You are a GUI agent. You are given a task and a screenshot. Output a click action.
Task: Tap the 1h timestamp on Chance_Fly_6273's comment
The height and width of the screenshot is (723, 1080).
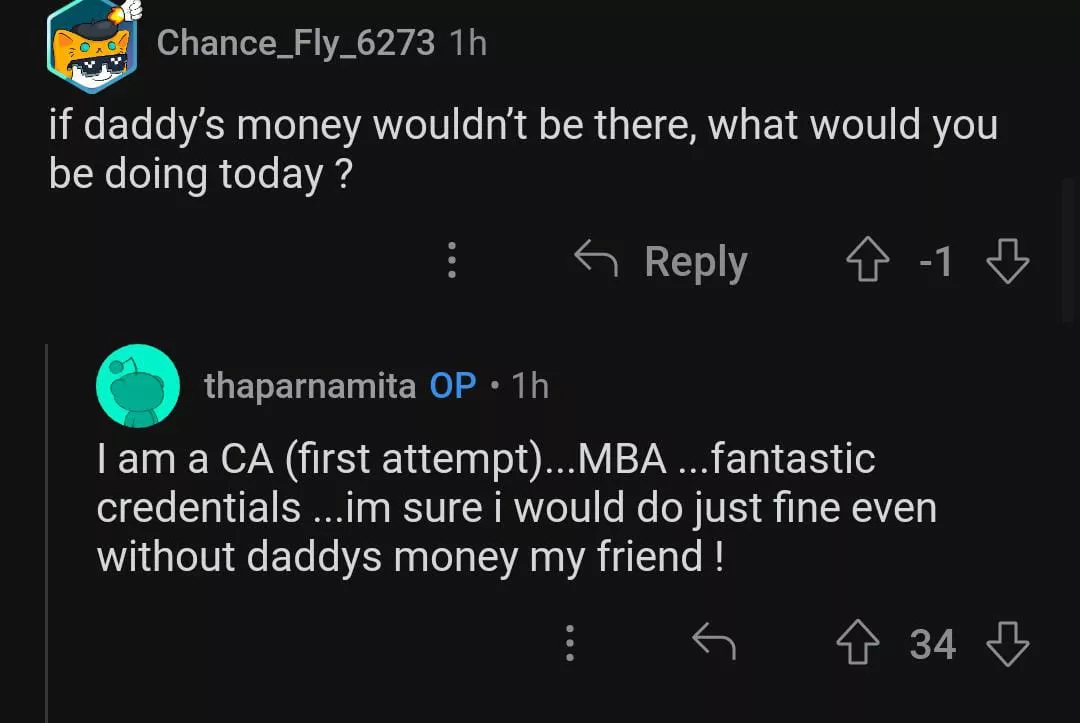coord(468,42)
